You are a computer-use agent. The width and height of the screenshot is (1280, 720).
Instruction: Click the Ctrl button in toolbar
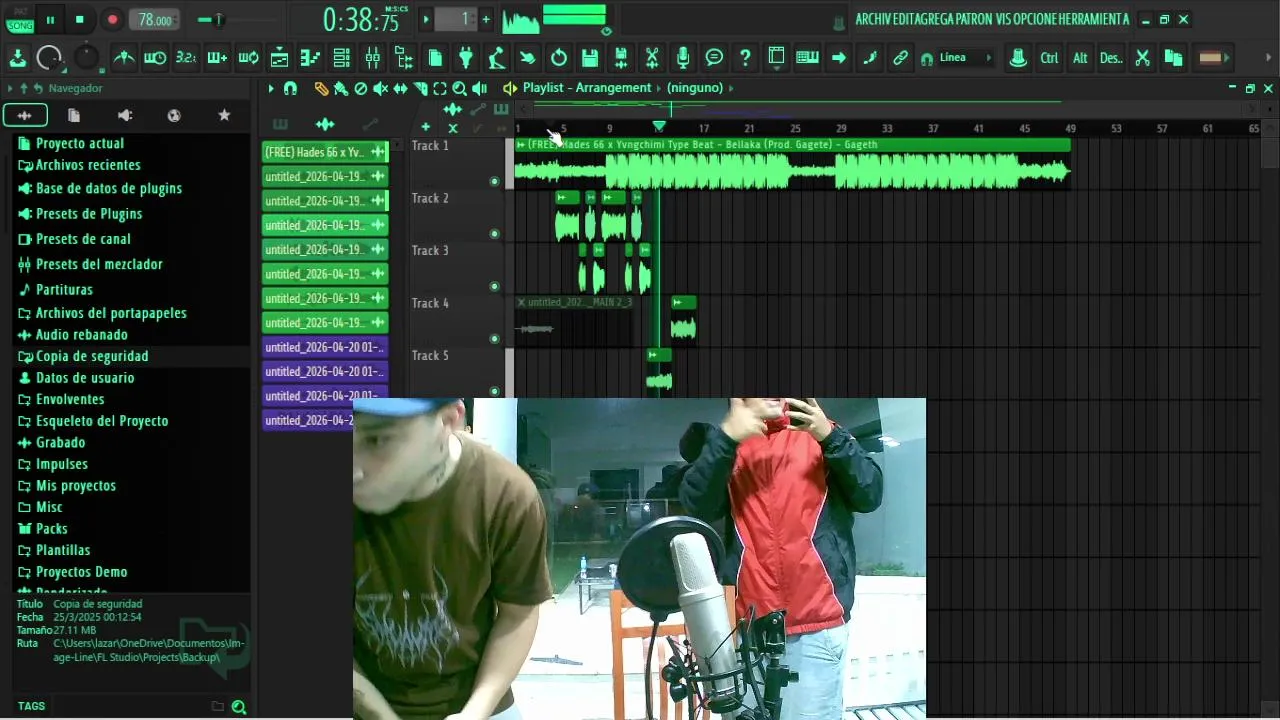pyautogui.click(x=1049, y=58)
